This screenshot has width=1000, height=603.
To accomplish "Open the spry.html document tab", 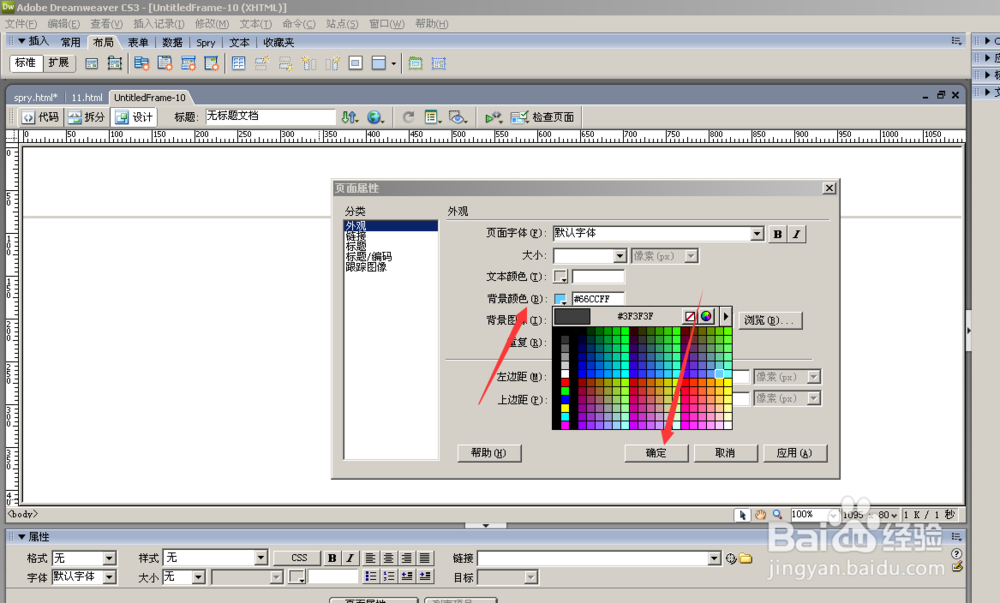I will pyautogui.click(x=36, y=98).
